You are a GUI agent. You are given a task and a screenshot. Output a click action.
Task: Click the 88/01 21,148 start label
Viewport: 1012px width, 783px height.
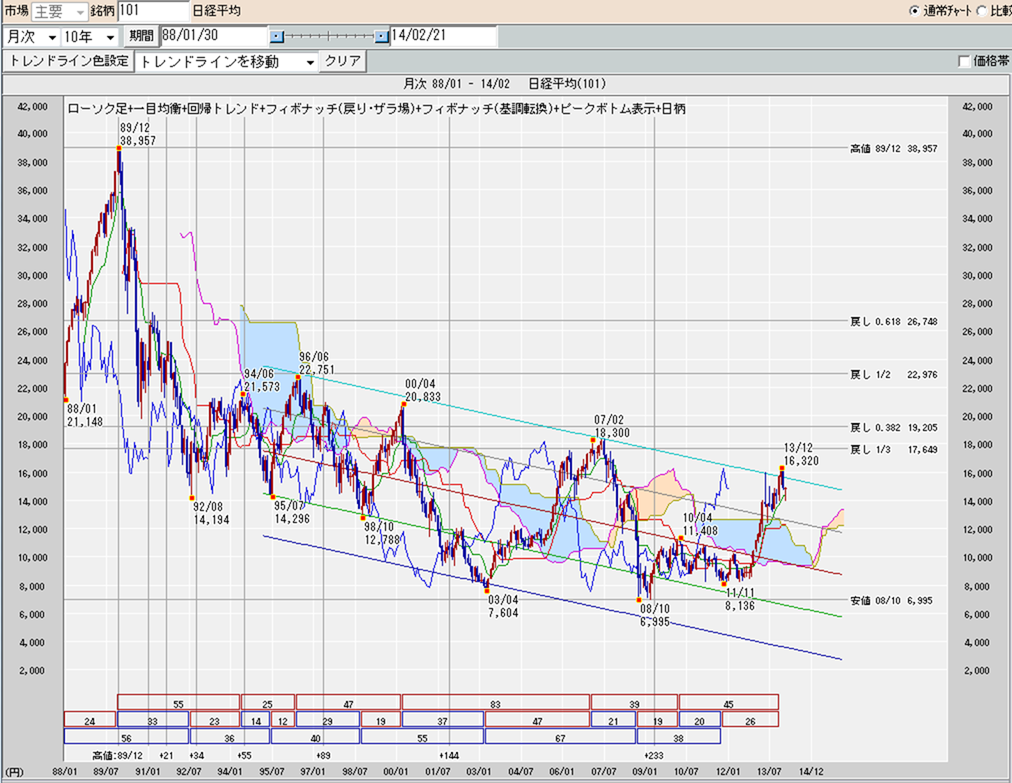click(84, 415)
